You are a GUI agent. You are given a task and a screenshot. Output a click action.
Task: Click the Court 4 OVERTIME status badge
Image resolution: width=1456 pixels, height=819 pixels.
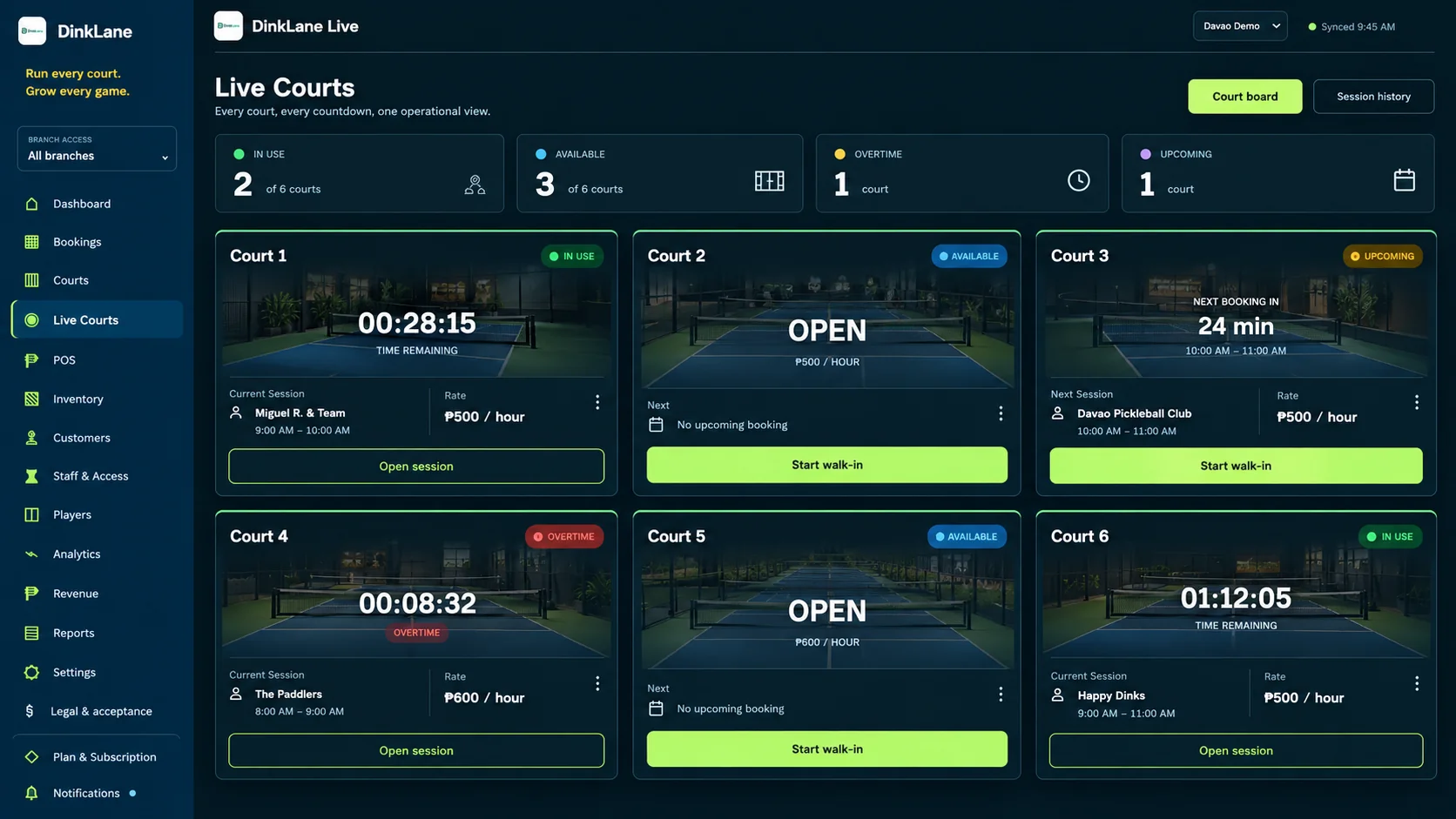click(564, 537)
